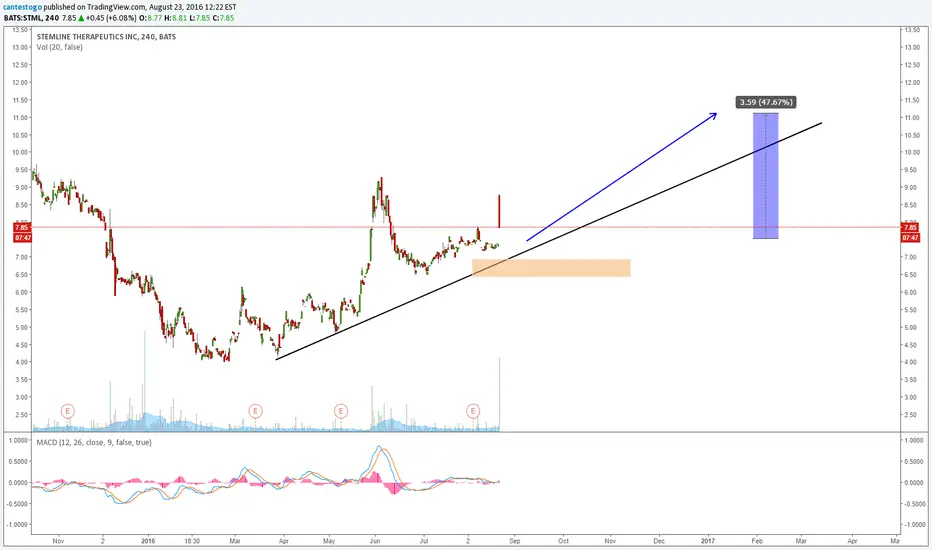Click the 3.59 (47.67%) measurement label
The width and height of the screenshot is (932, 550).
(766, 102)
